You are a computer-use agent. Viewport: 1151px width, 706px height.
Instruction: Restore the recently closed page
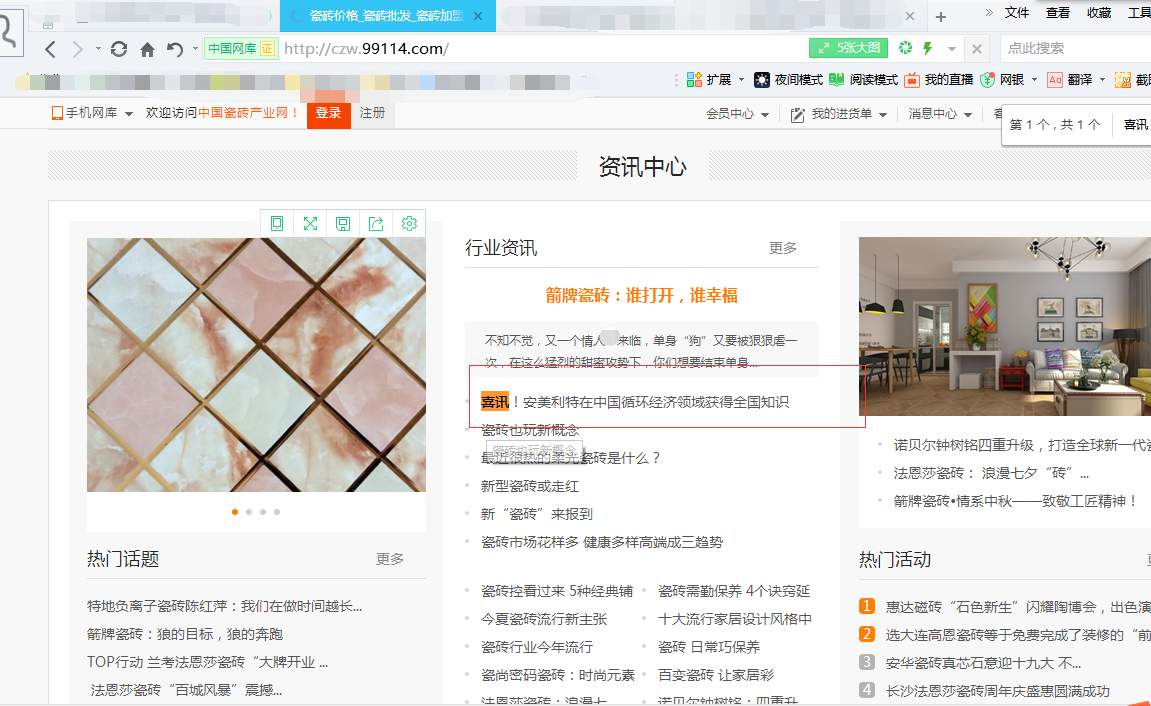pos(175,49)
